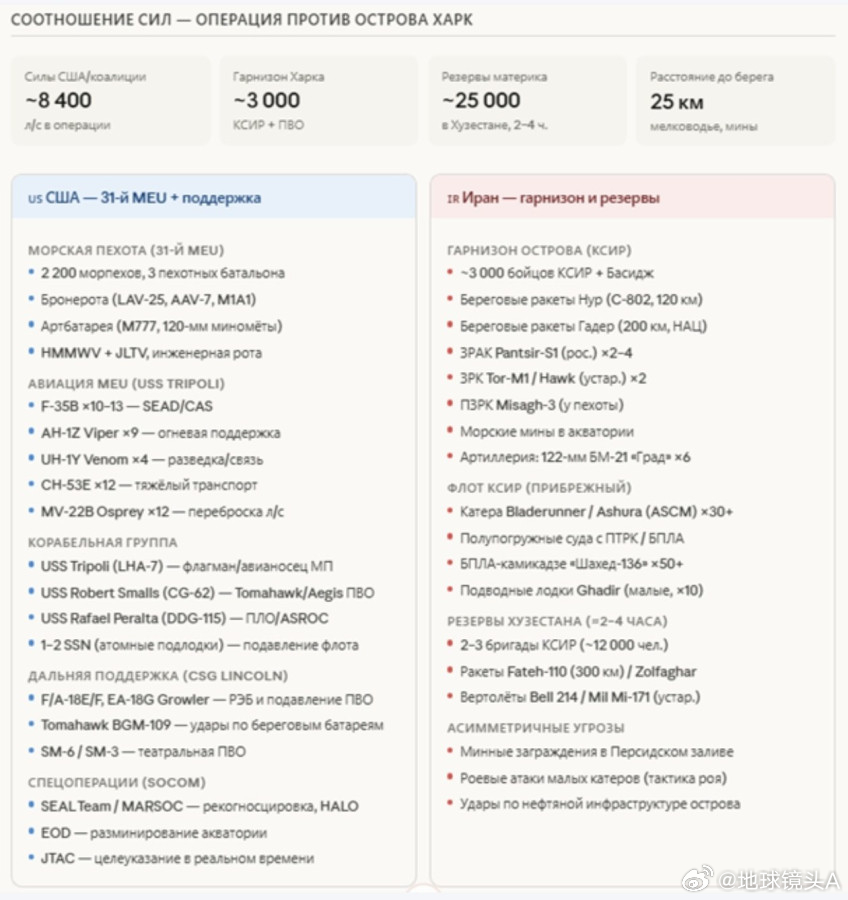Click the Fateh-110 / Zolfaghar missiles entry
The height and width of the screenshot is (900, 848).
point(578,671)
